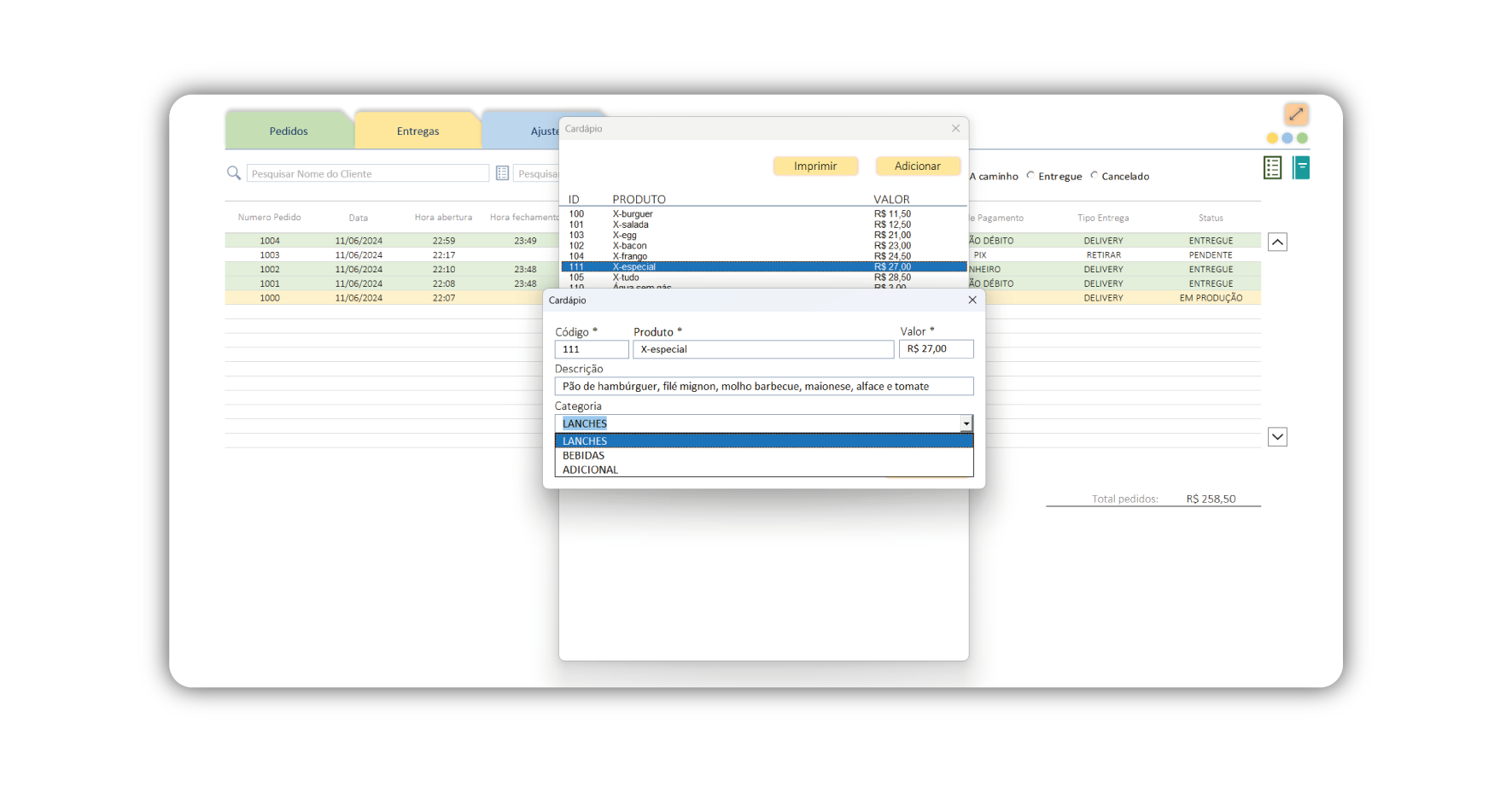Select X-tudo row in product list

pos(764,277)
